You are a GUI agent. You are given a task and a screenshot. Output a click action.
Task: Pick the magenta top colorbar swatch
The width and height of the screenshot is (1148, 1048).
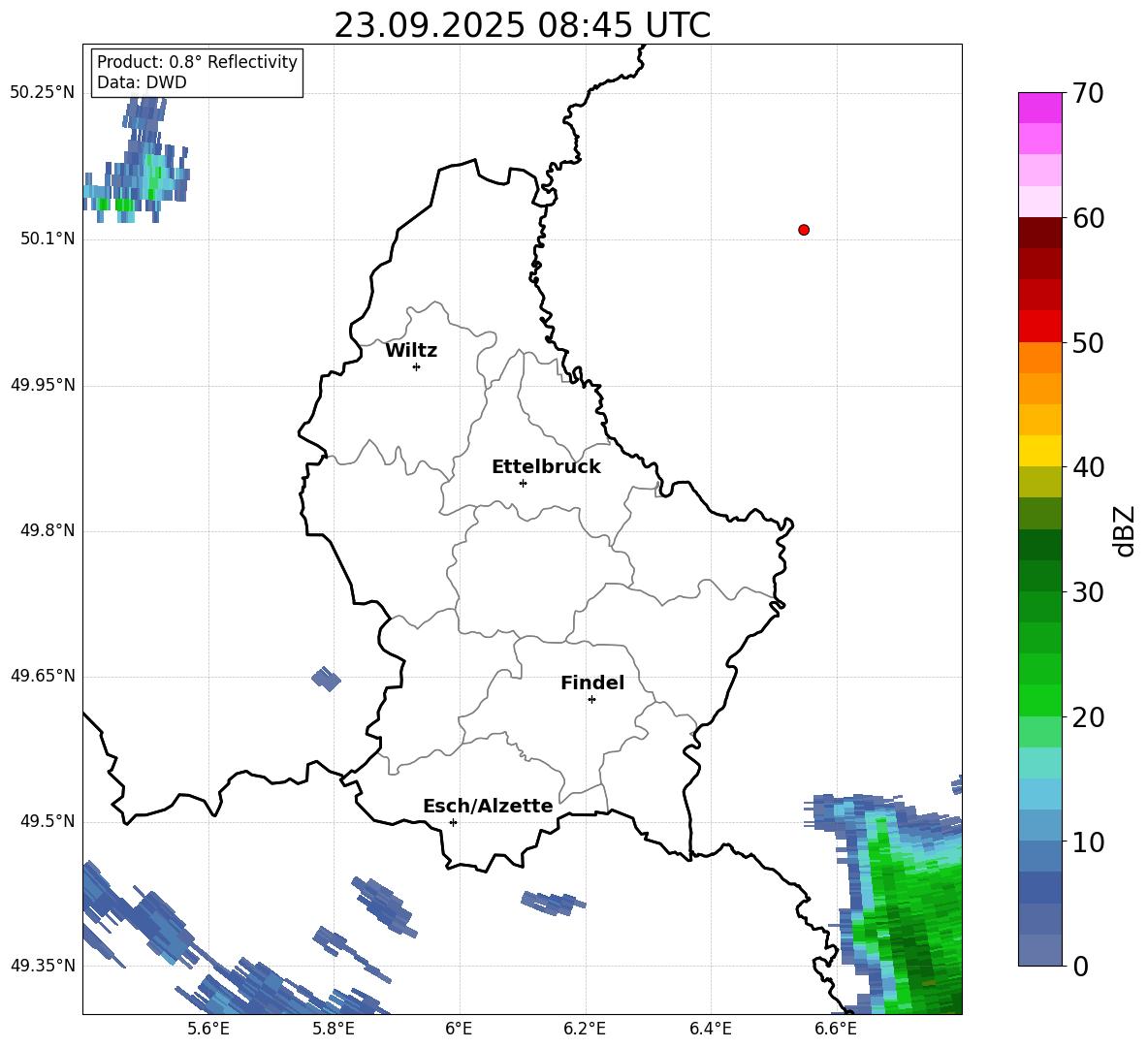pyautogui.click(x=1039, y=108)
